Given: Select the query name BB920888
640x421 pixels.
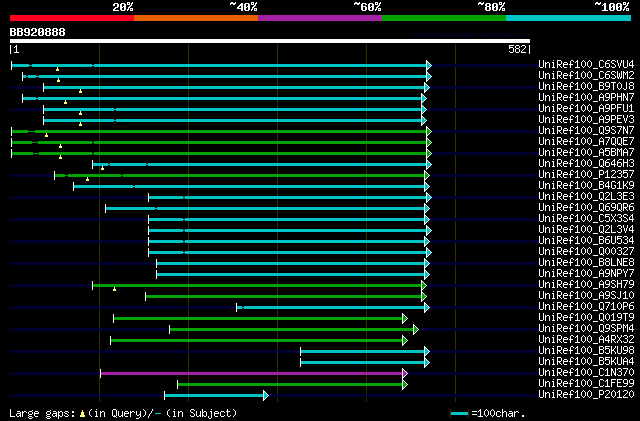Looking at the screenshot, I should pyautogui.click(x=37, y=32).
